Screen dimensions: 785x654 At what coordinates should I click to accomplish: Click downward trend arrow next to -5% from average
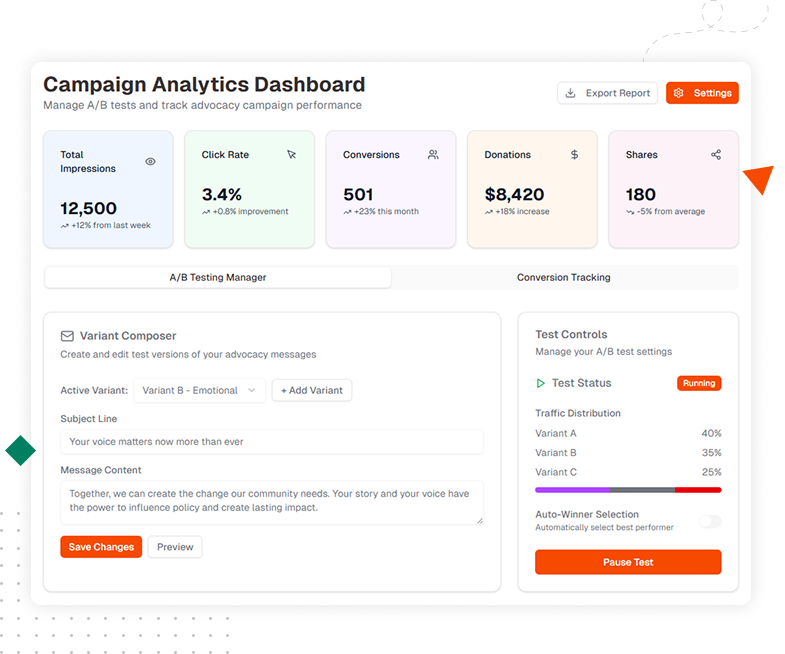click(630, 212)
